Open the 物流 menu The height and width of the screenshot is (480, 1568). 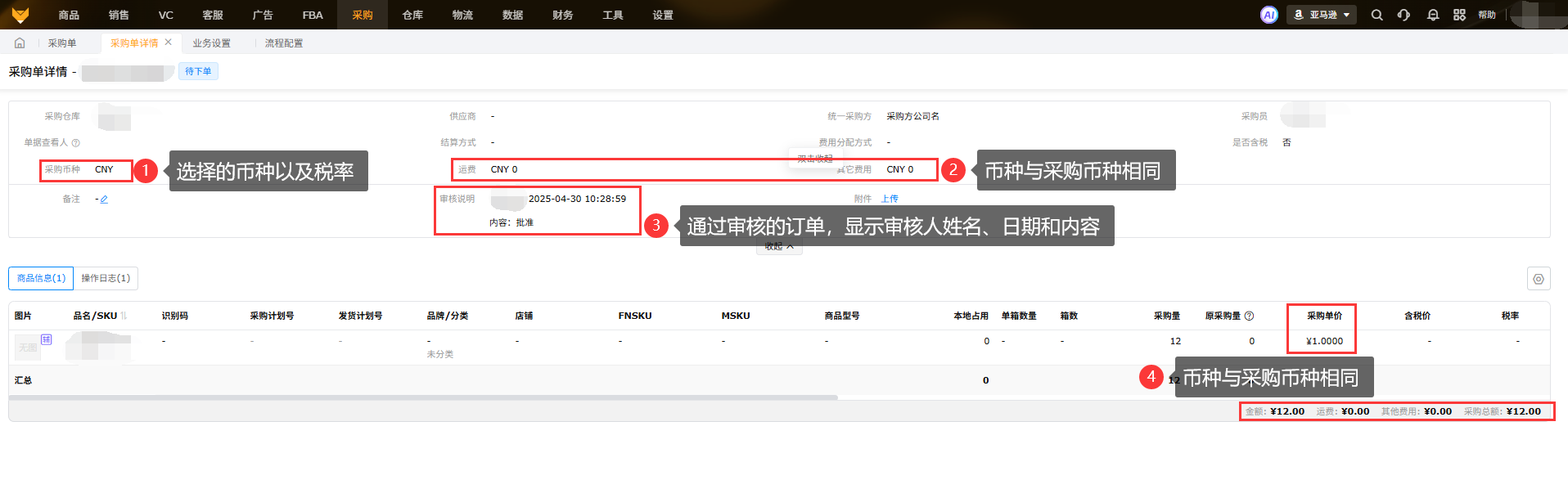(x=462, y=15)
